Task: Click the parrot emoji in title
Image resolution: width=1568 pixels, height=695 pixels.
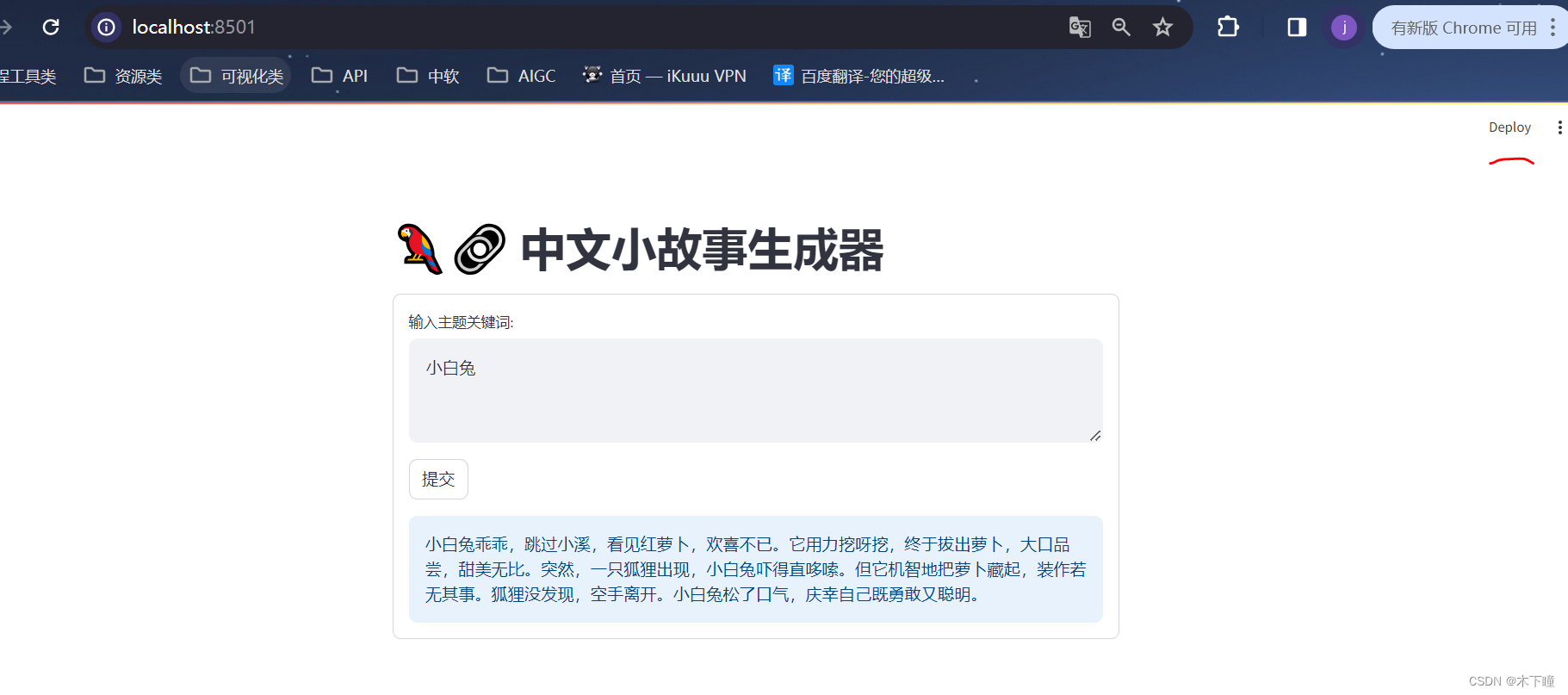Action: [419, 250]
